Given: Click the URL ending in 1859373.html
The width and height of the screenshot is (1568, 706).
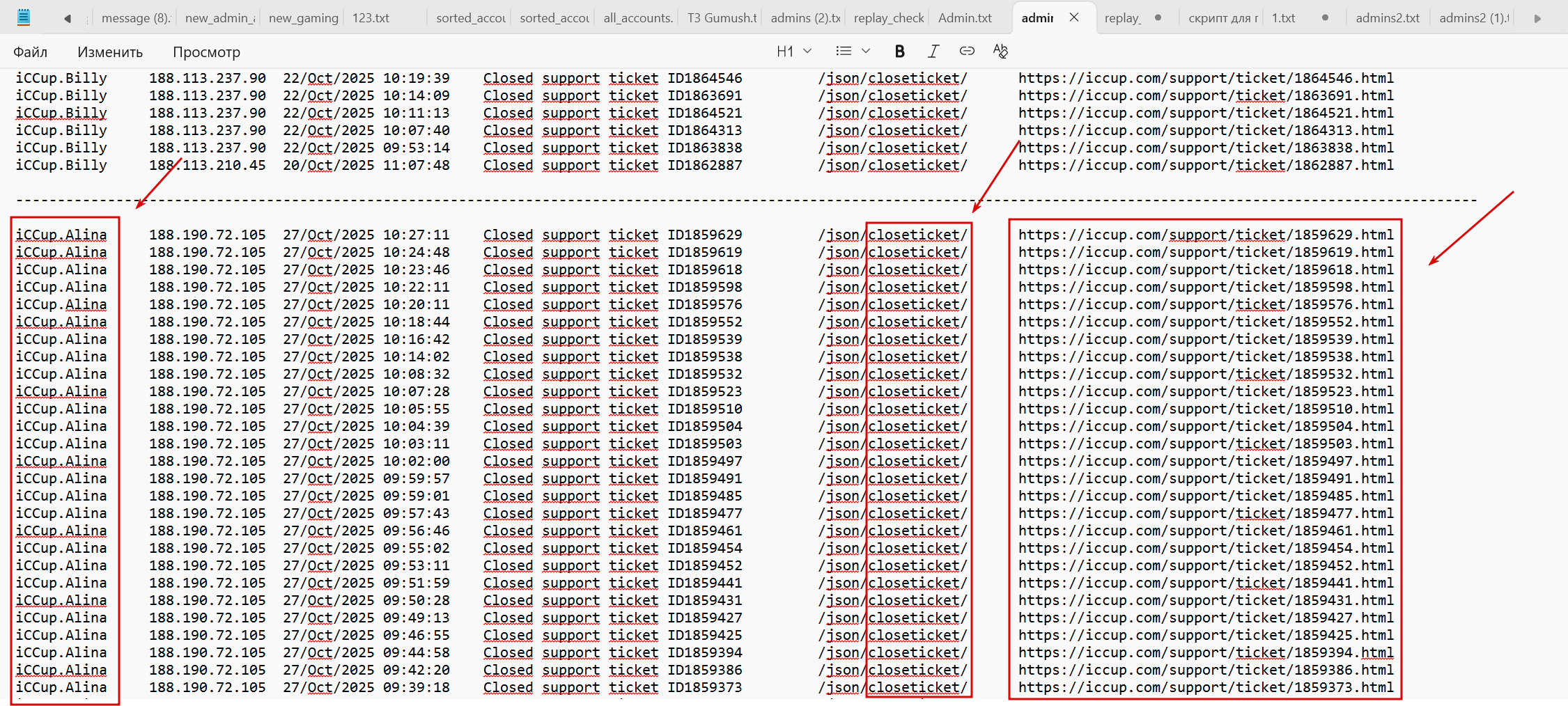Looking at the screenshot, I should [1206, 687].
